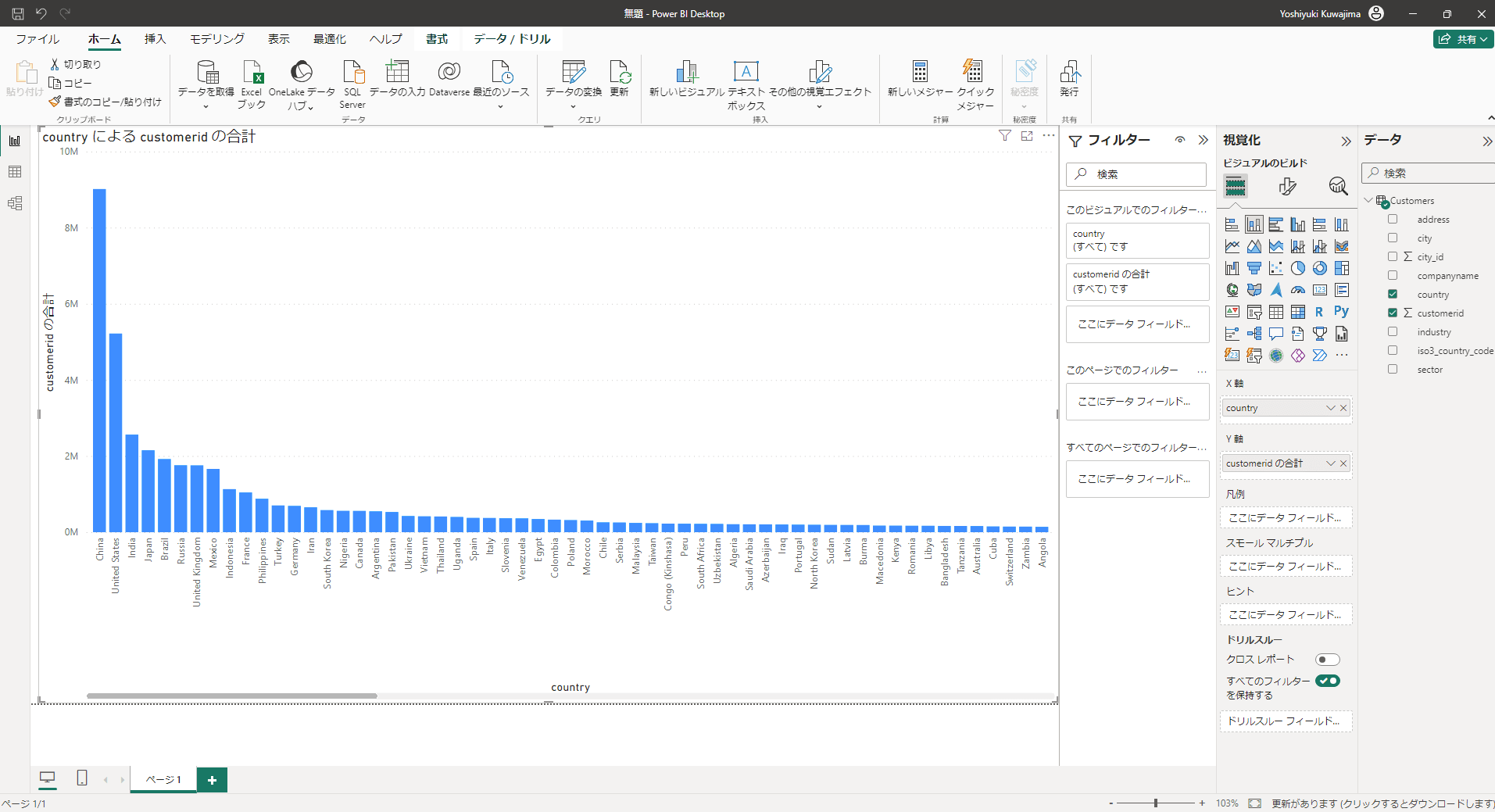The width and height of the screenshot is (1495, 812).
Task: Uncheck the country field checkbox
Action: [1393, 294]
